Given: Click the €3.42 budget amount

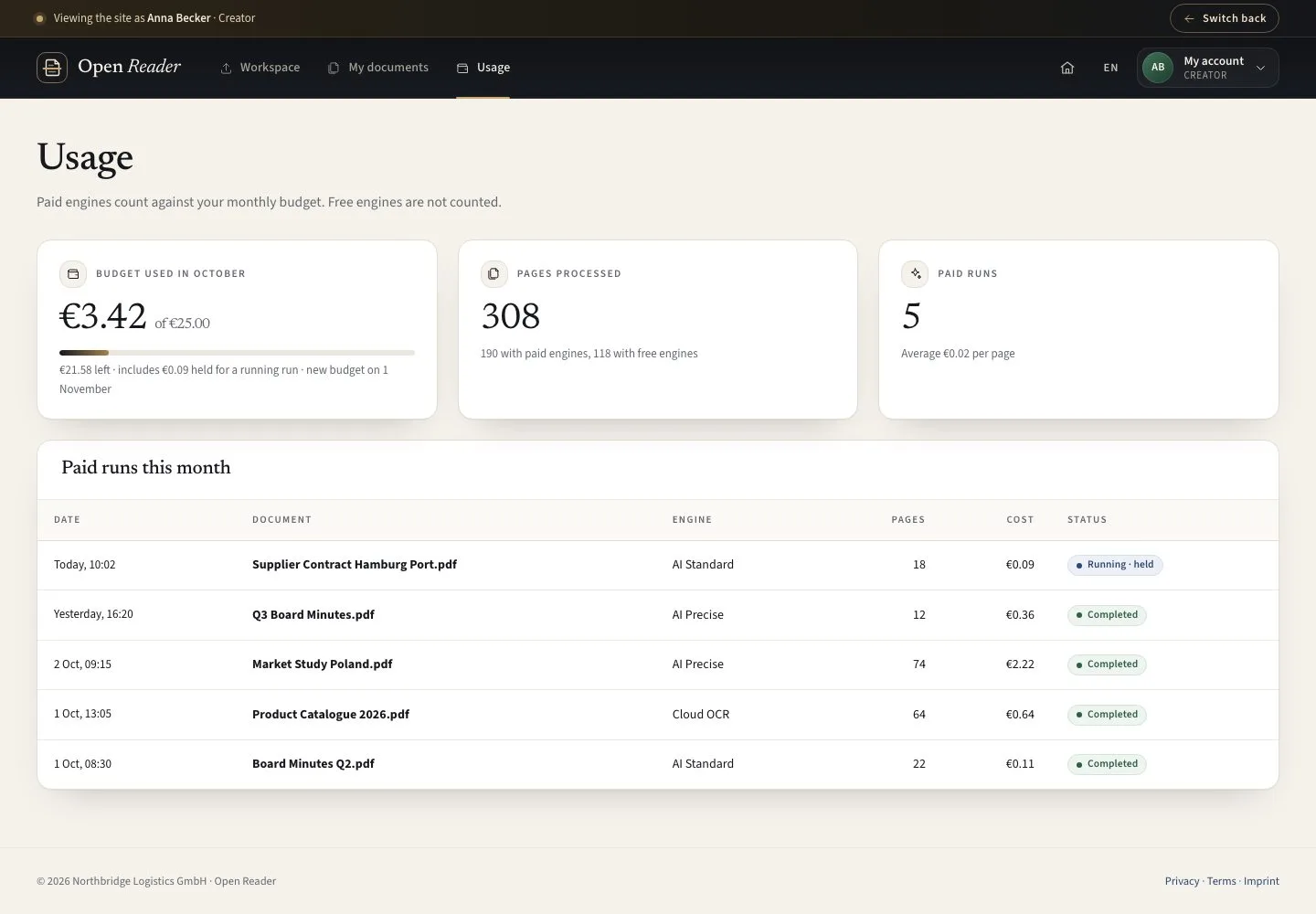Looking at the screenshot, I should click(103, 317).
